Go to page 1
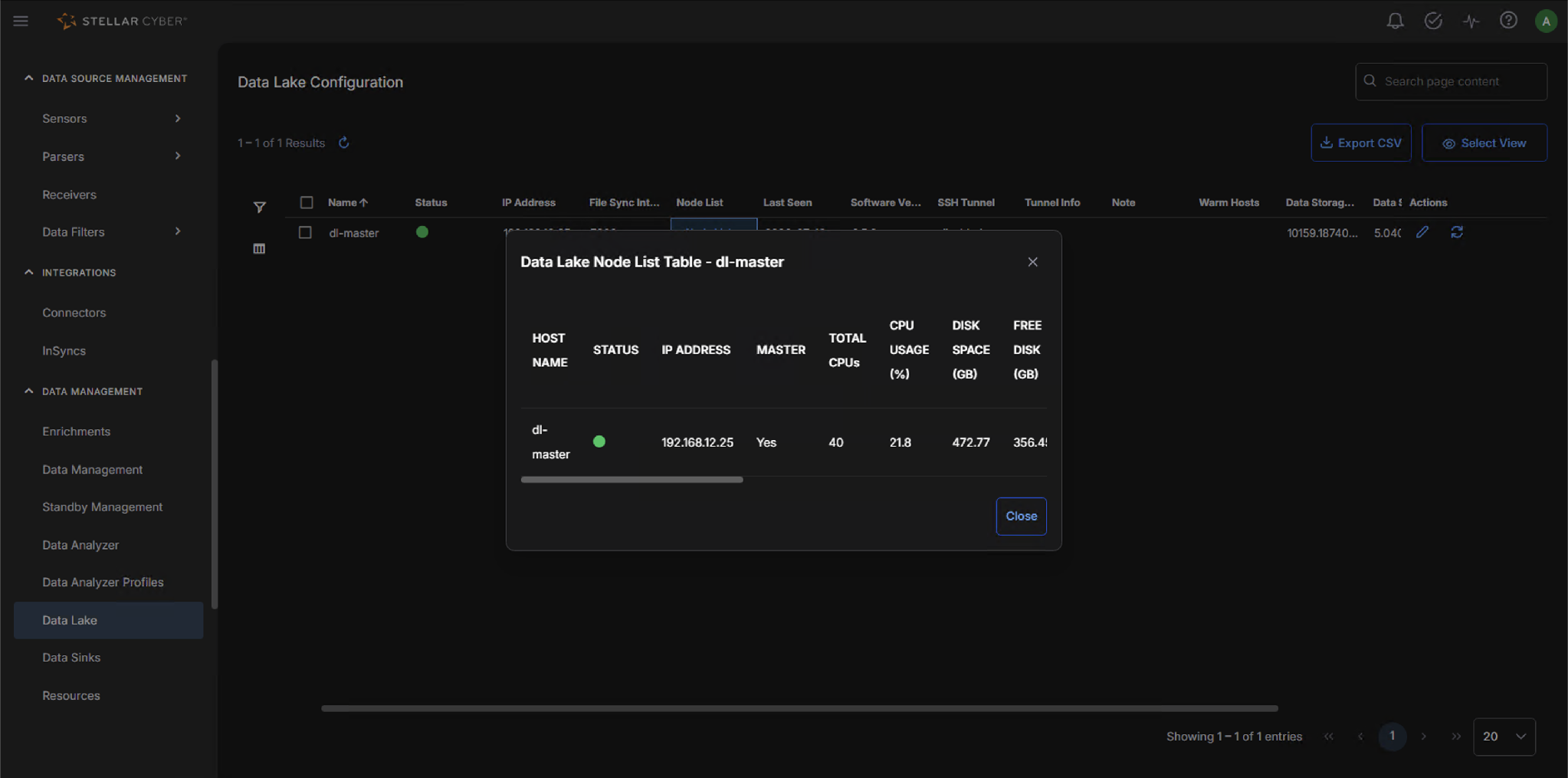This screenshot has width=1568, height=778. pyautogui.click(x=1393, y=737)
